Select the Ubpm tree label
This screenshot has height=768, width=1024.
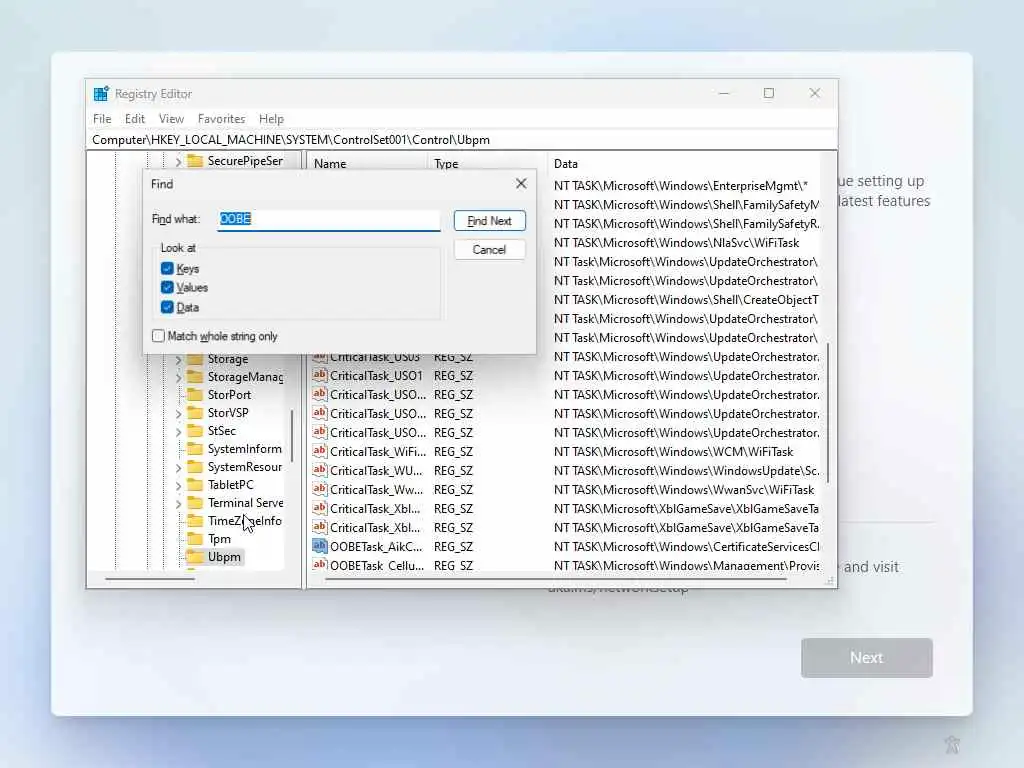(x=224, y=557)
